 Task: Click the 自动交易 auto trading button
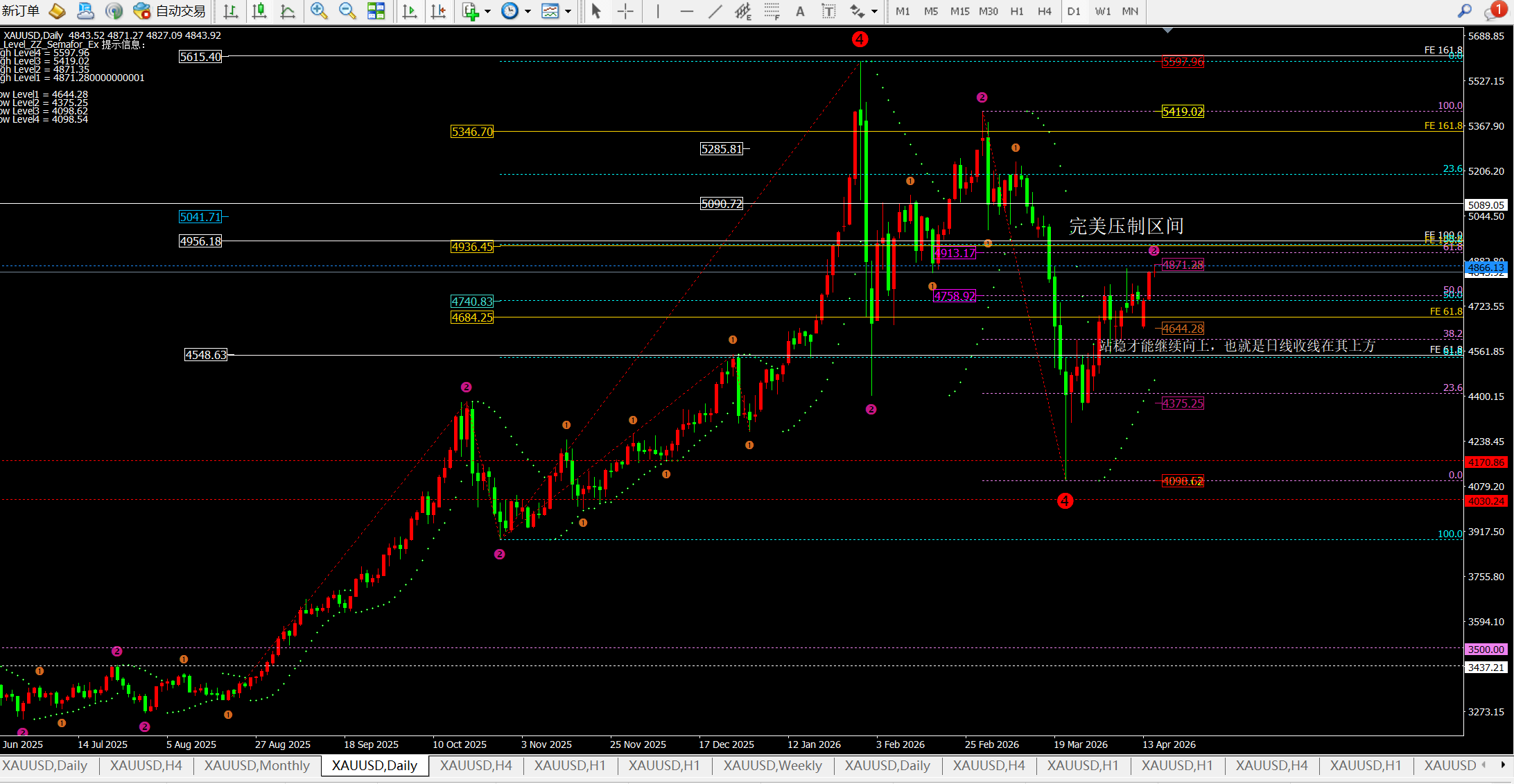(171, 11)
